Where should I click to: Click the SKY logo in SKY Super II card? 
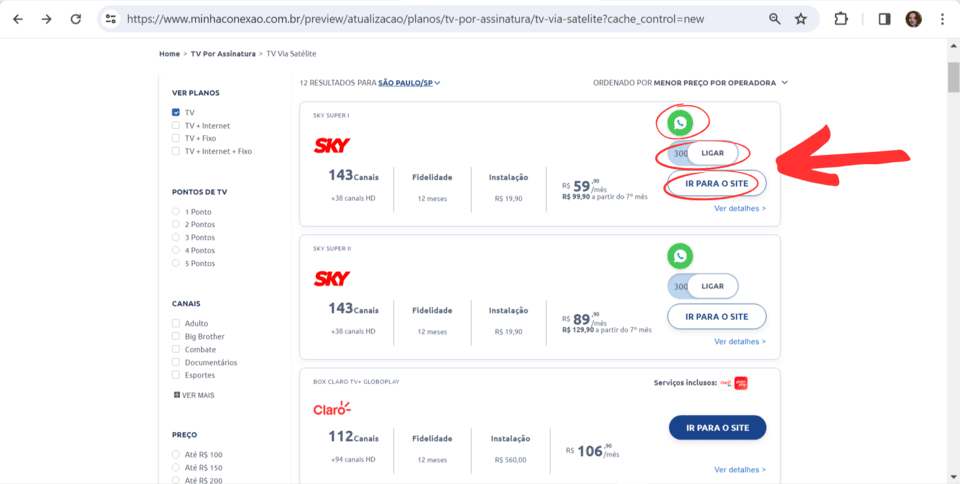point(332,279)
